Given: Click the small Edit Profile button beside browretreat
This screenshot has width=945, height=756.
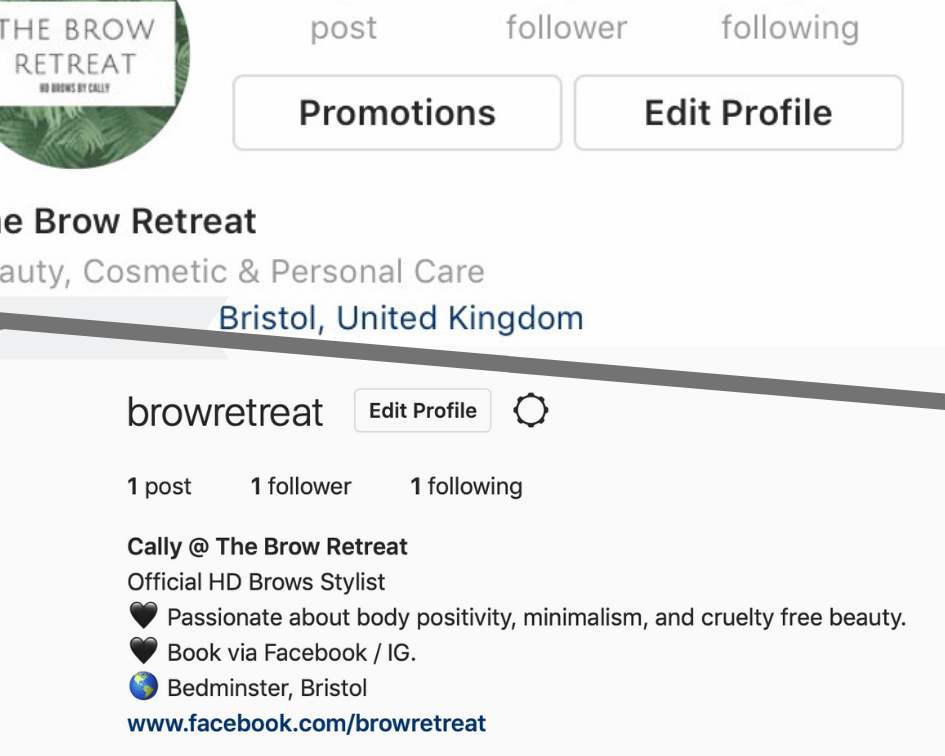Looking at the screenshot, I should (x=422, y=411).
